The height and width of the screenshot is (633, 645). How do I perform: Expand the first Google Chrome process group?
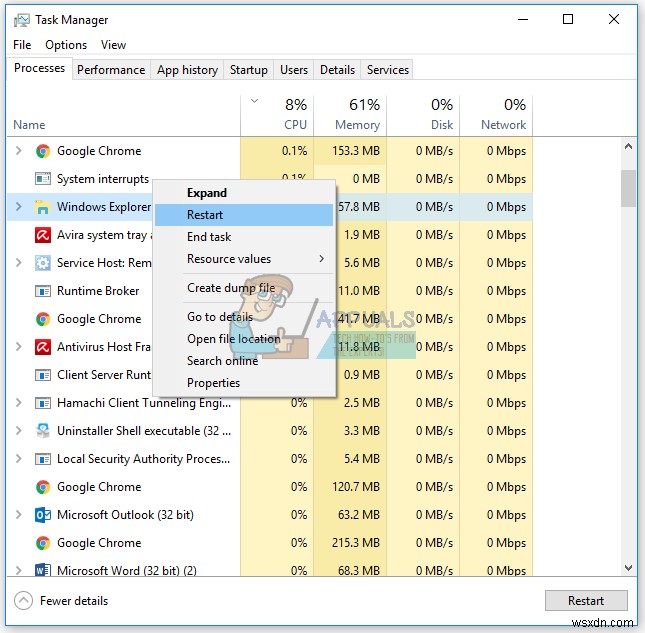tap(19, 151)
